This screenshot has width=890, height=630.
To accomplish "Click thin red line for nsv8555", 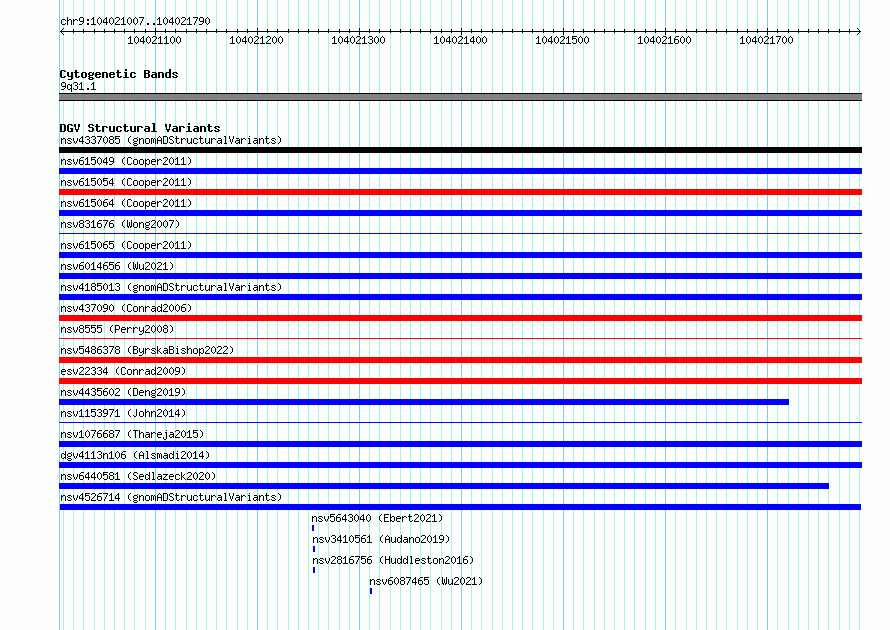I will coord(460,338).
